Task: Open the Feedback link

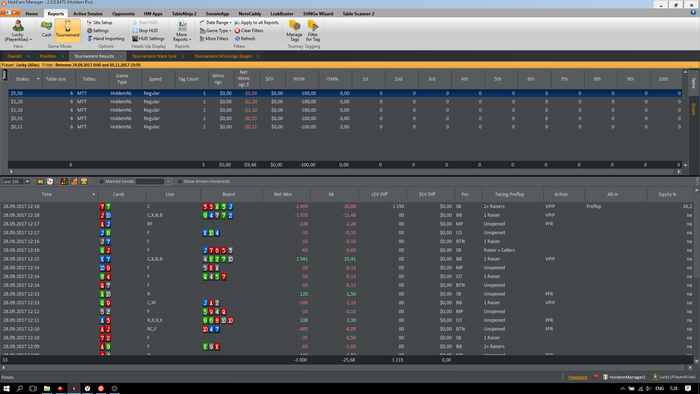Action: [577, 377]
